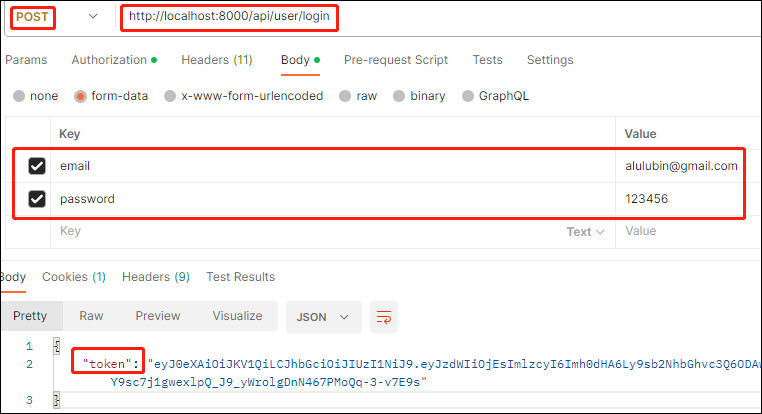
Task: Uncheck the email row checkbox
Action: click(37, 166)
